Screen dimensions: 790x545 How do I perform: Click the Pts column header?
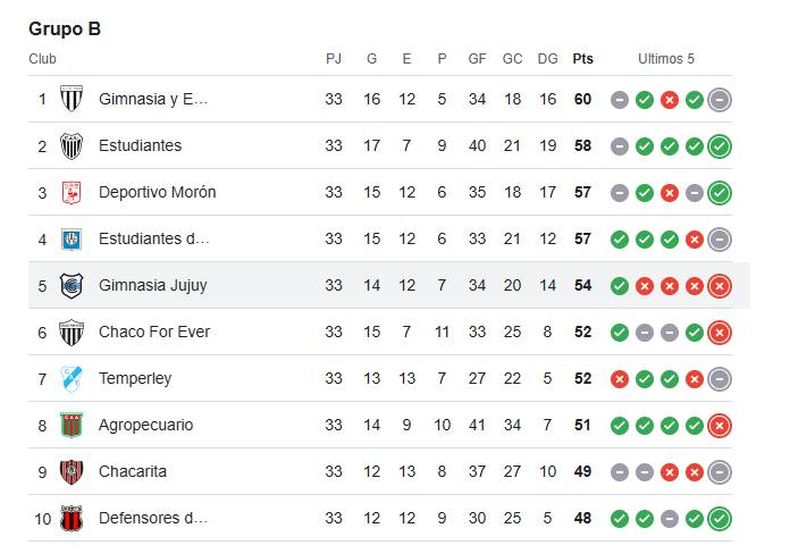(583, 59)
